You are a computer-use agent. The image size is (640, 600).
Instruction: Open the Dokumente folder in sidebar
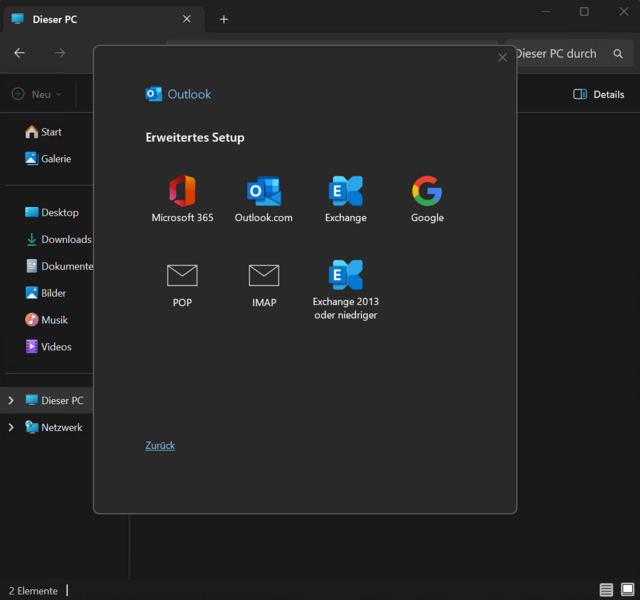[59, 267]
